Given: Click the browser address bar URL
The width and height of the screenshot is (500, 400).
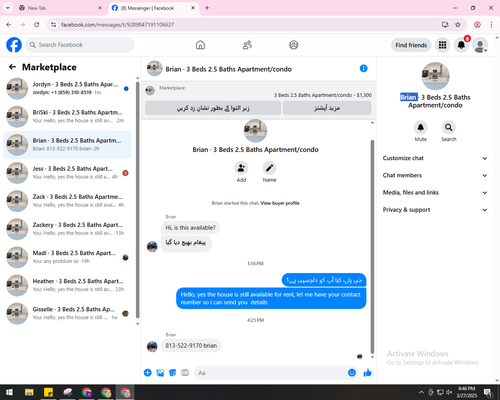Looking at the screenshot, I should coord(117,25).
